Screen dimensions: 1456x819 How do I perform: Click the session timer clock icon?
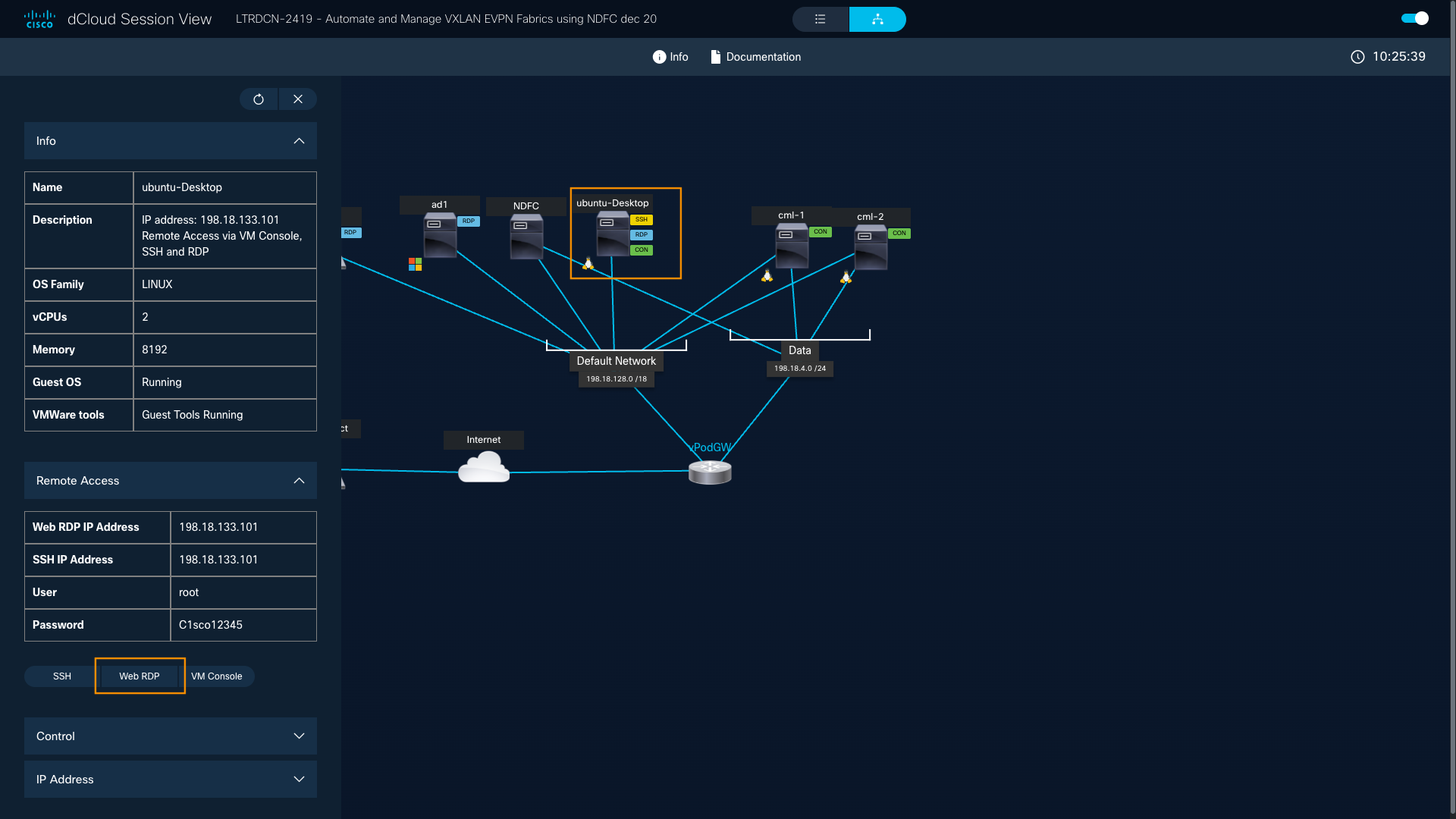tap(1357, 57)
